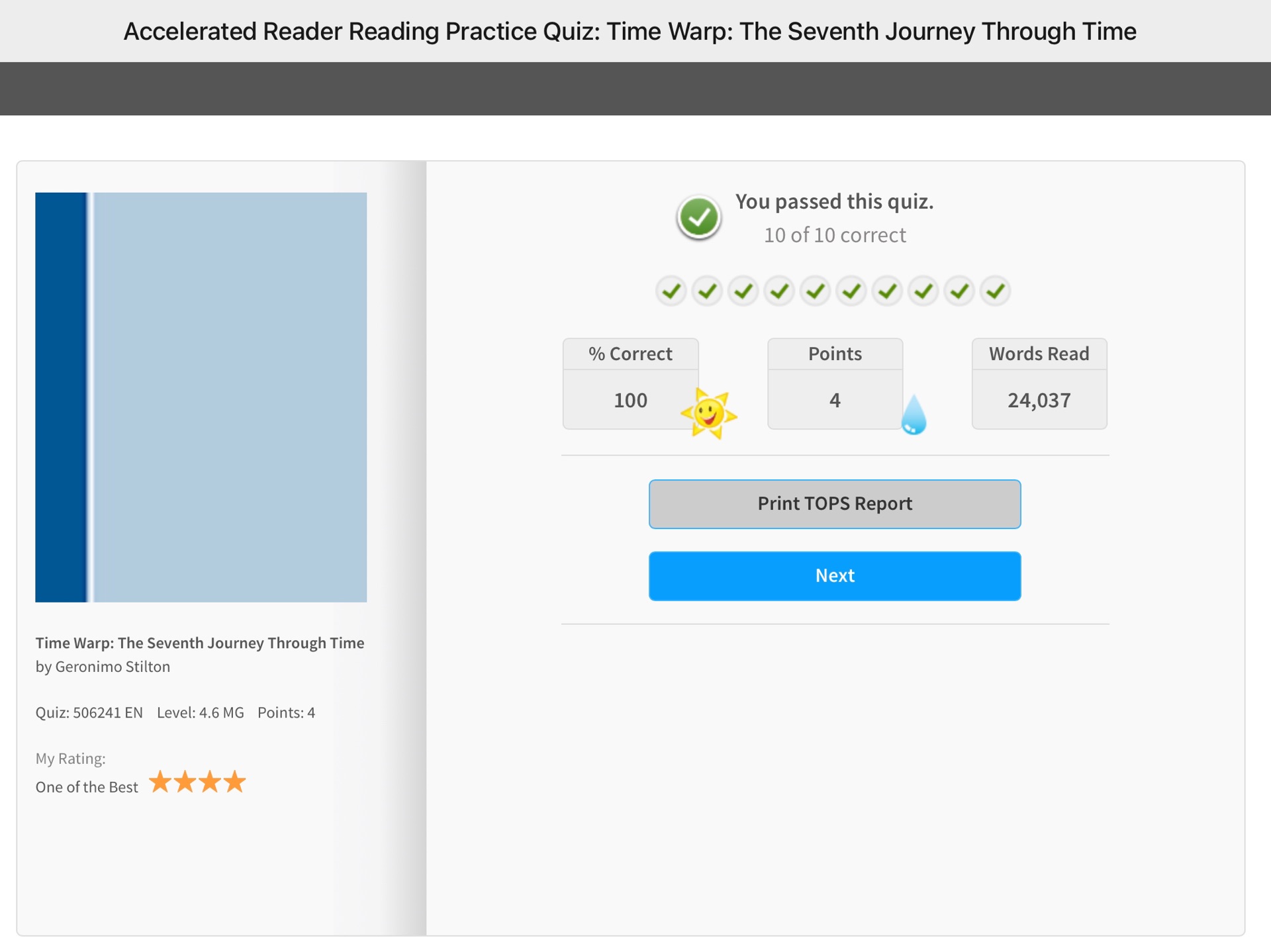Click the smiling sun icon

point(709,414)
